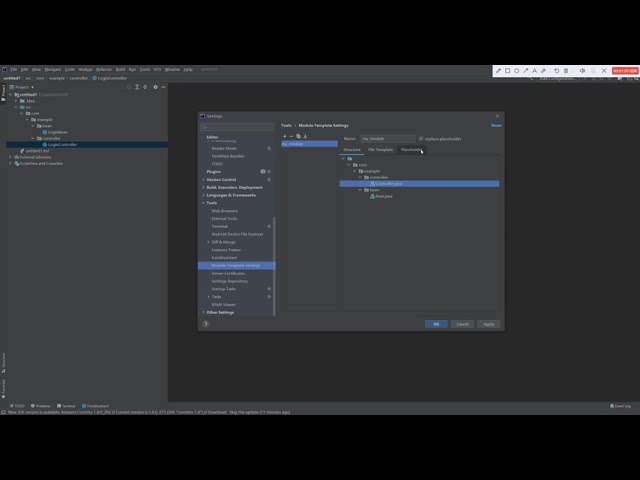
Task: Open the File menu
Action: [x=13, y=69]
